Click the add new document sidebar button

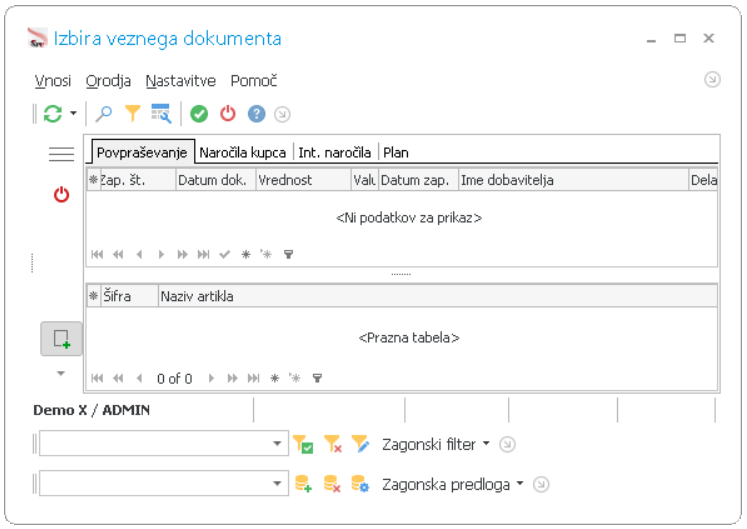[61, 339]
